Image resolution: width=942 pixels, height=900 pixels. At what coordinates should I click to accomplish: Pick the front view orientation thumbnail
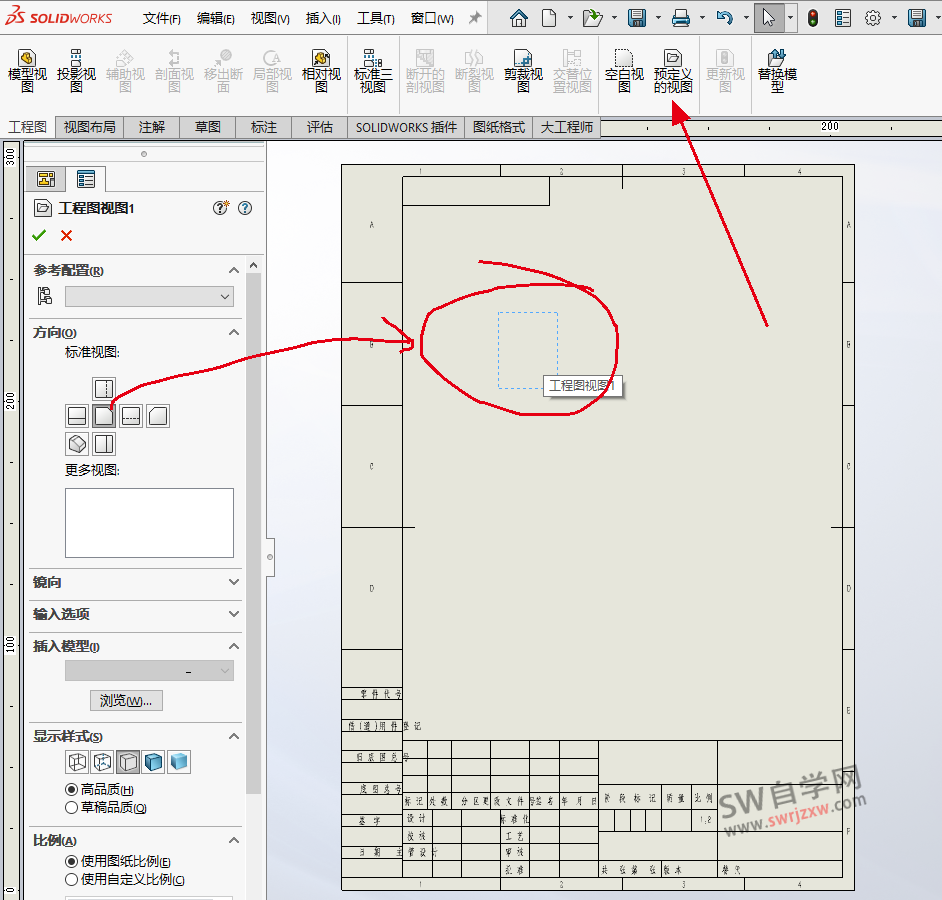[x=103, y=415]
